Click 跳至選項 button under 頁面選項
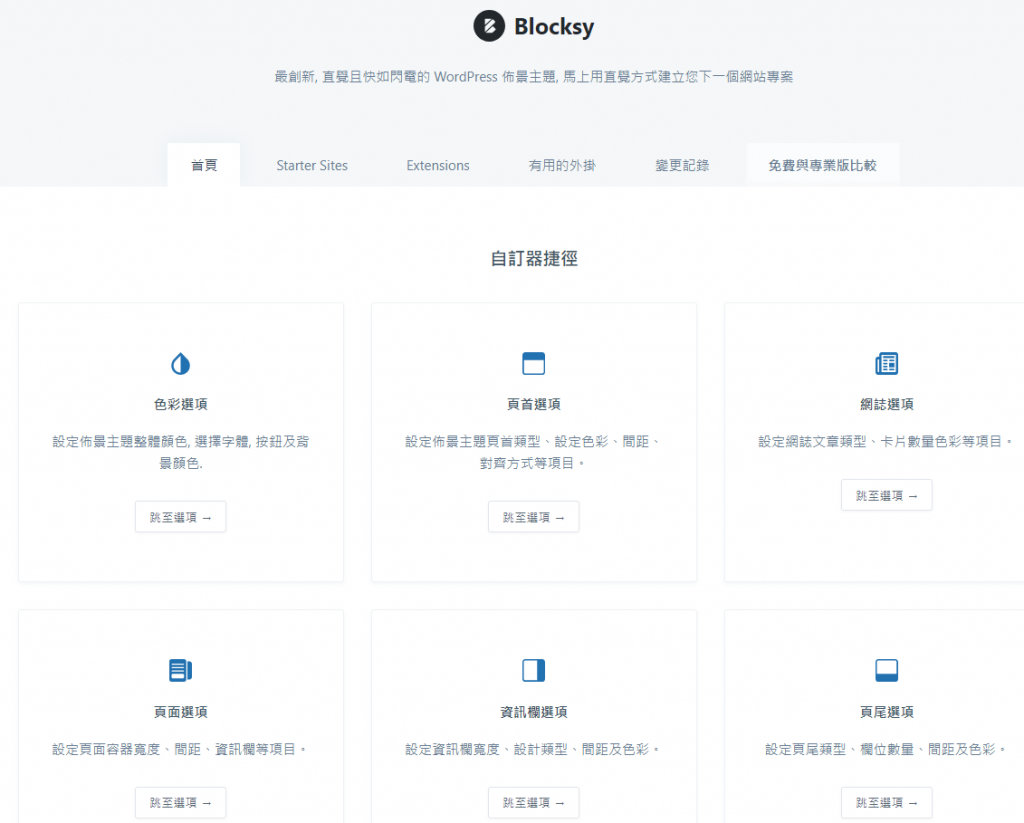 [181, 803]
